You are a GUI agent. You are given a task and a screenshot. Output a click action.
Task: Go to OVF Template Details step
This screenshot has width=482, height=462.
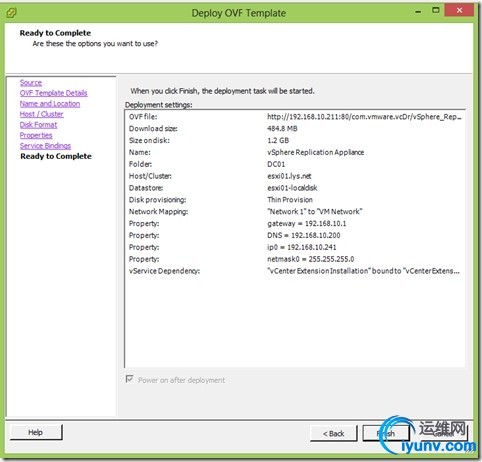(x=53, y=93)
